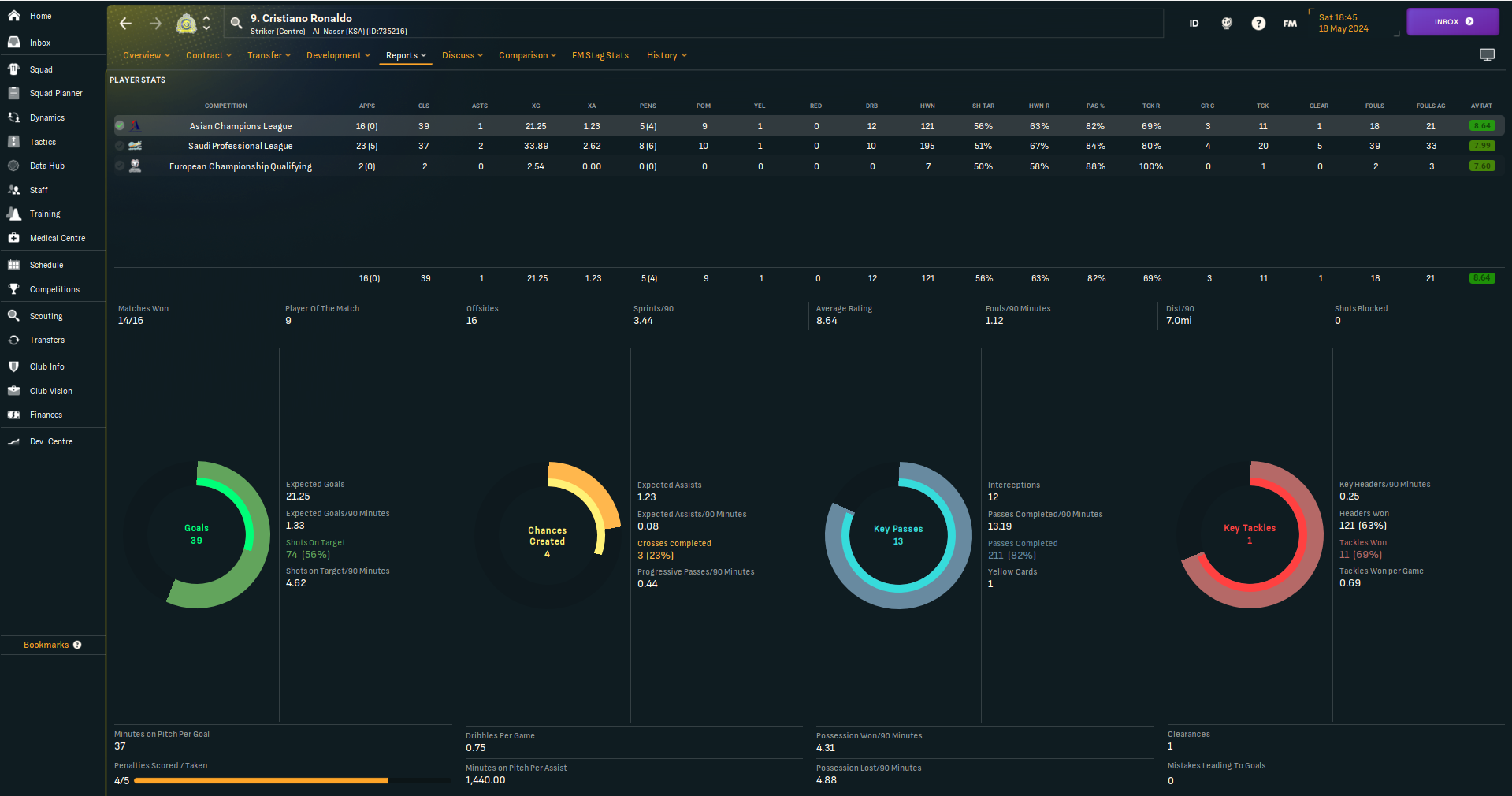The image size is (1512, 796).
Task: Open the FM menu icon
Action: pos(1290,24)
